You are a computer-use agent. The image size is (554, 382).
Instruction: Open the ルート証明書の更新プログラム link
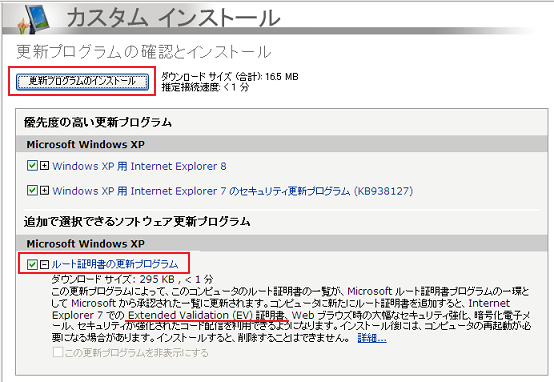point(115,264)
